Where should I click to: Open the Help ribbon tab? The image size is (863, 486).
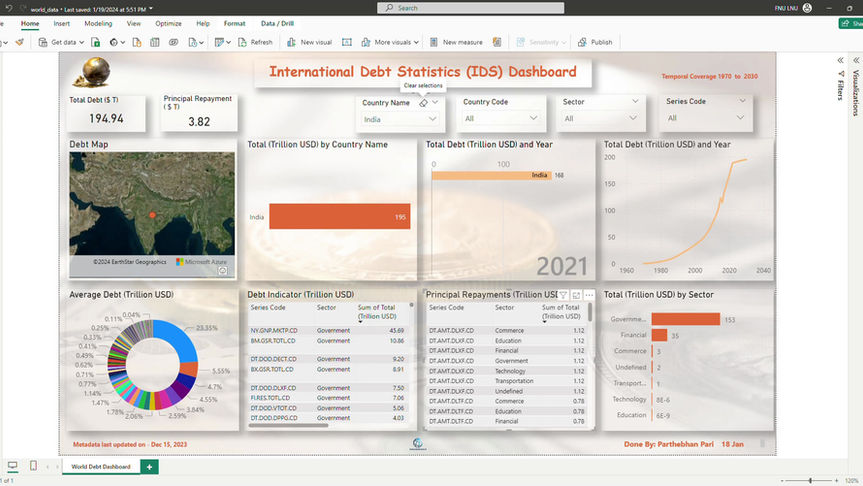point(203,24)
